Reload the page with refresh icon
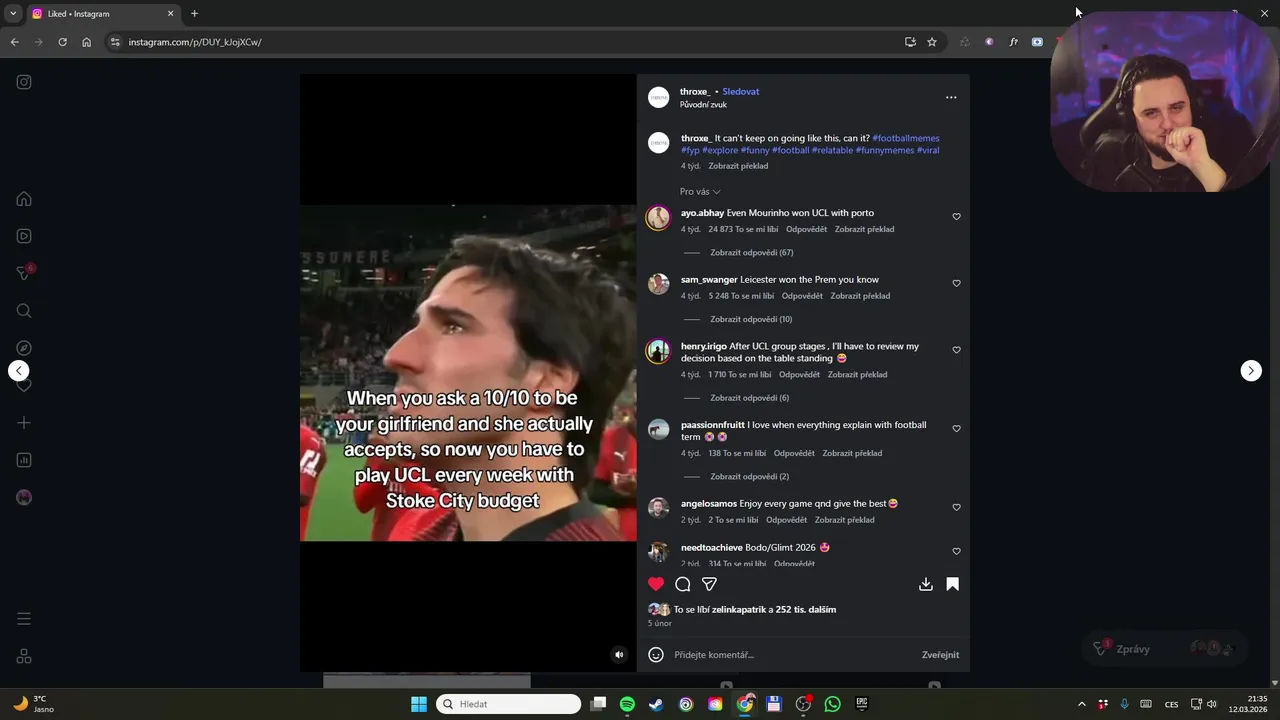This screenshot has height=720, width=1280. [x=62, y=42]
